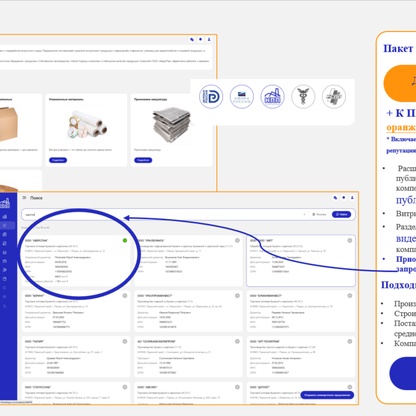The image size is (416, 416).
Task: Expand the dropdown arrow inside the search field
Action: click(x=304, y=214)
